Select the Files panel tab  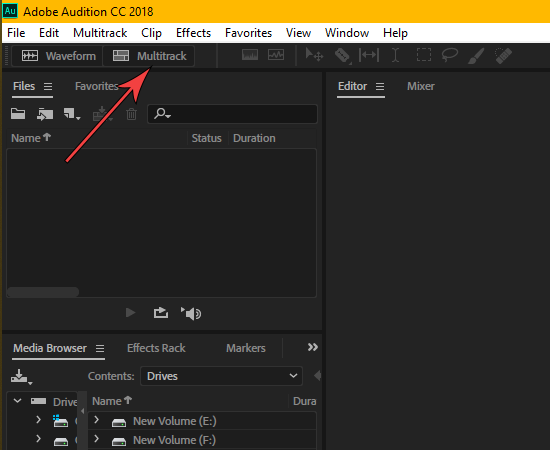click(24, 86)
